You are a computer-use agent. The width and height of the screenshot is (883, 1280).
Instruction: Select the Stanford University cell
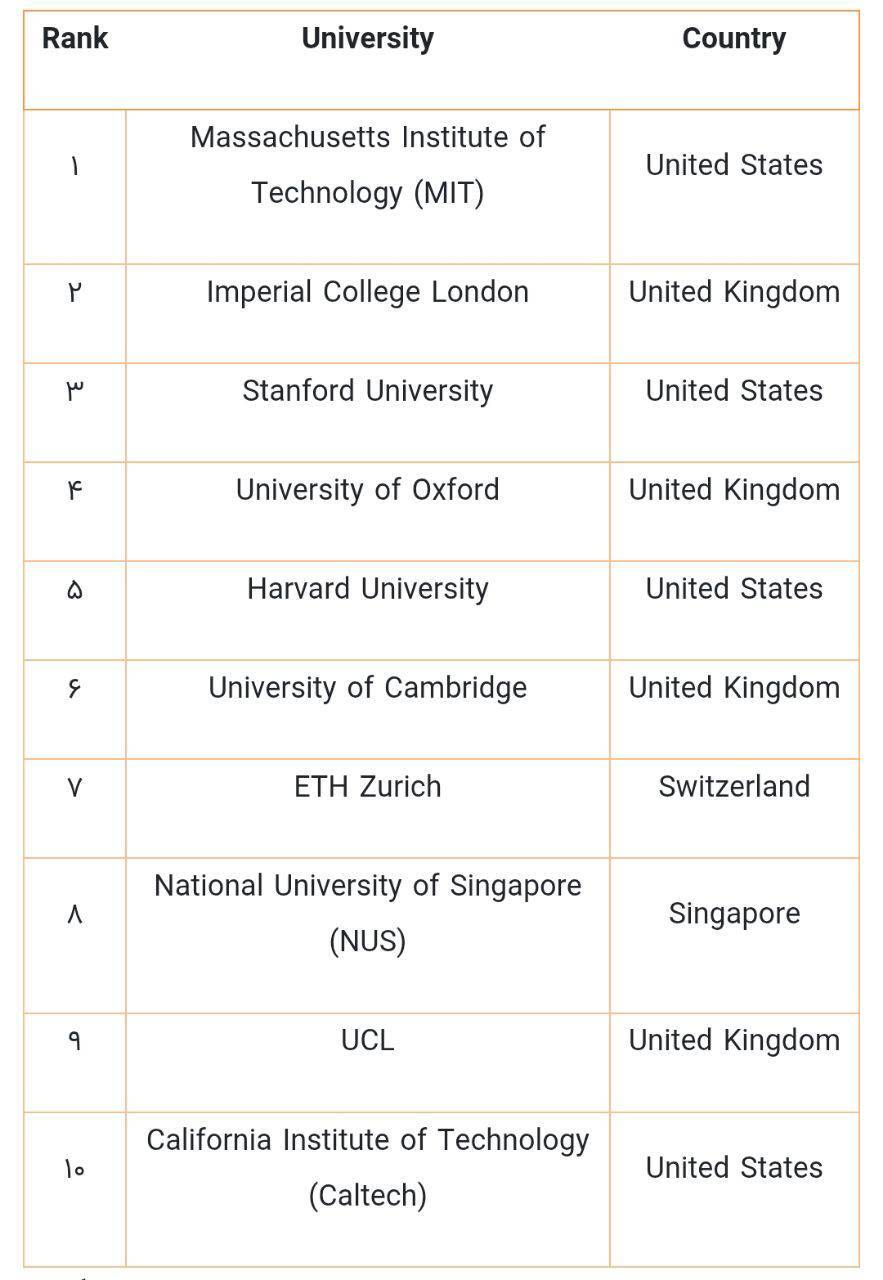367,391
